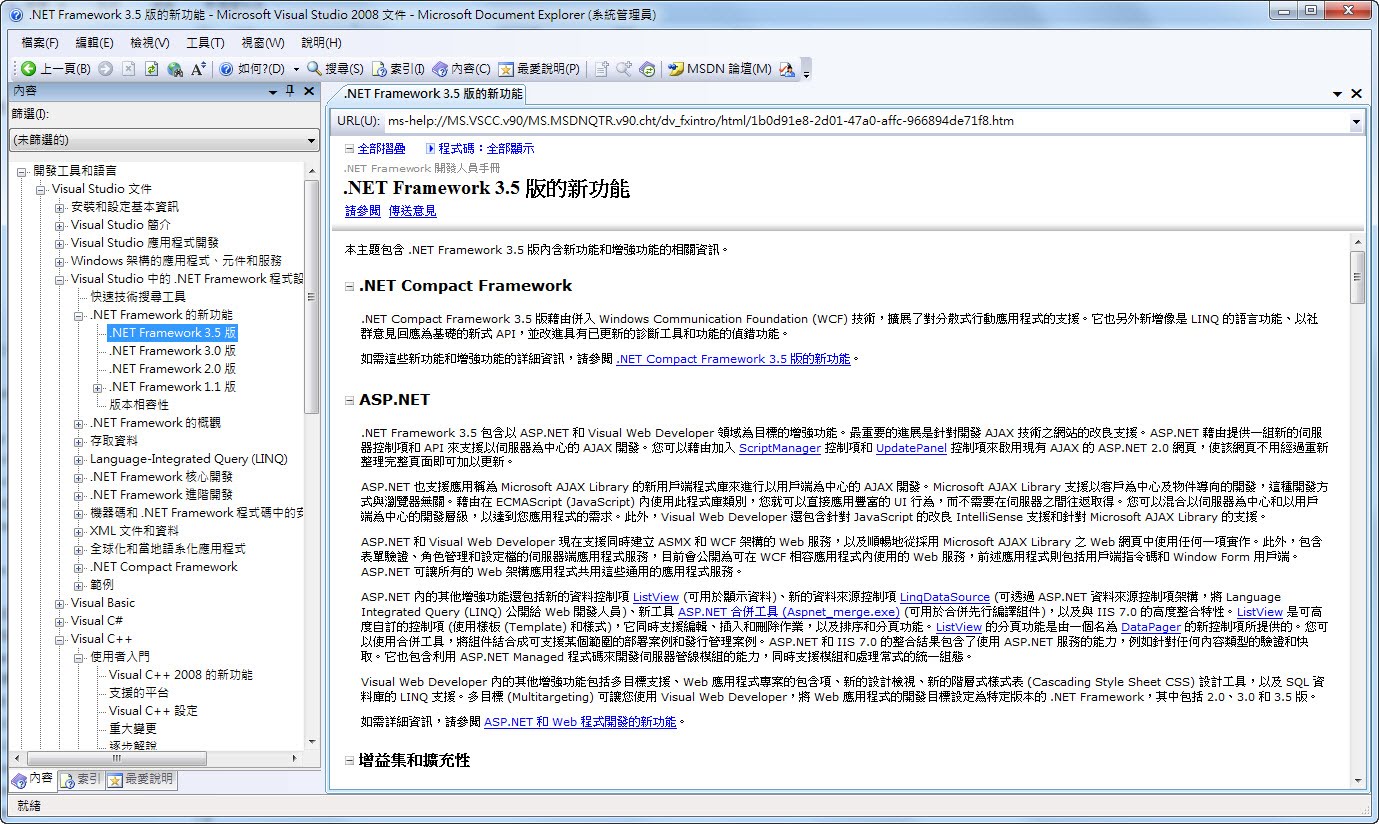Viewport: 1379px width, 824px height.
Task: Open the 說明(H) menu
Action: (x=321, y=43)
